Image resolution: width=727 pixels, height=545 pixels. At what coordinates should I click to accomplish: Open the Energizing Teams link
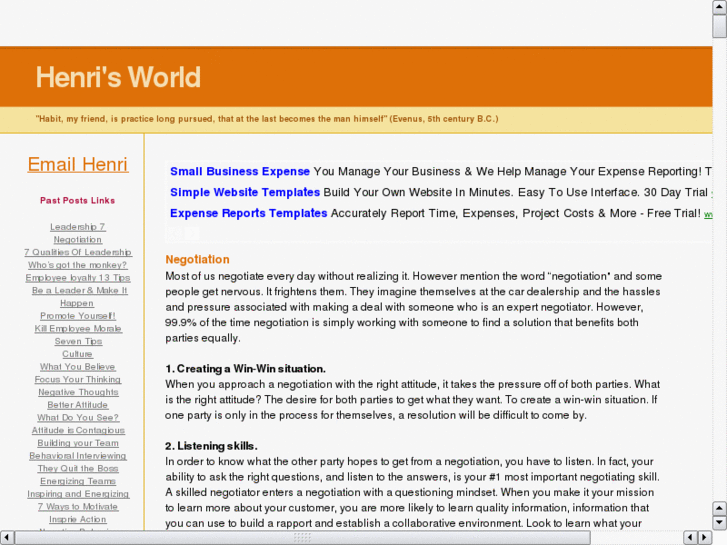[78, 481]
